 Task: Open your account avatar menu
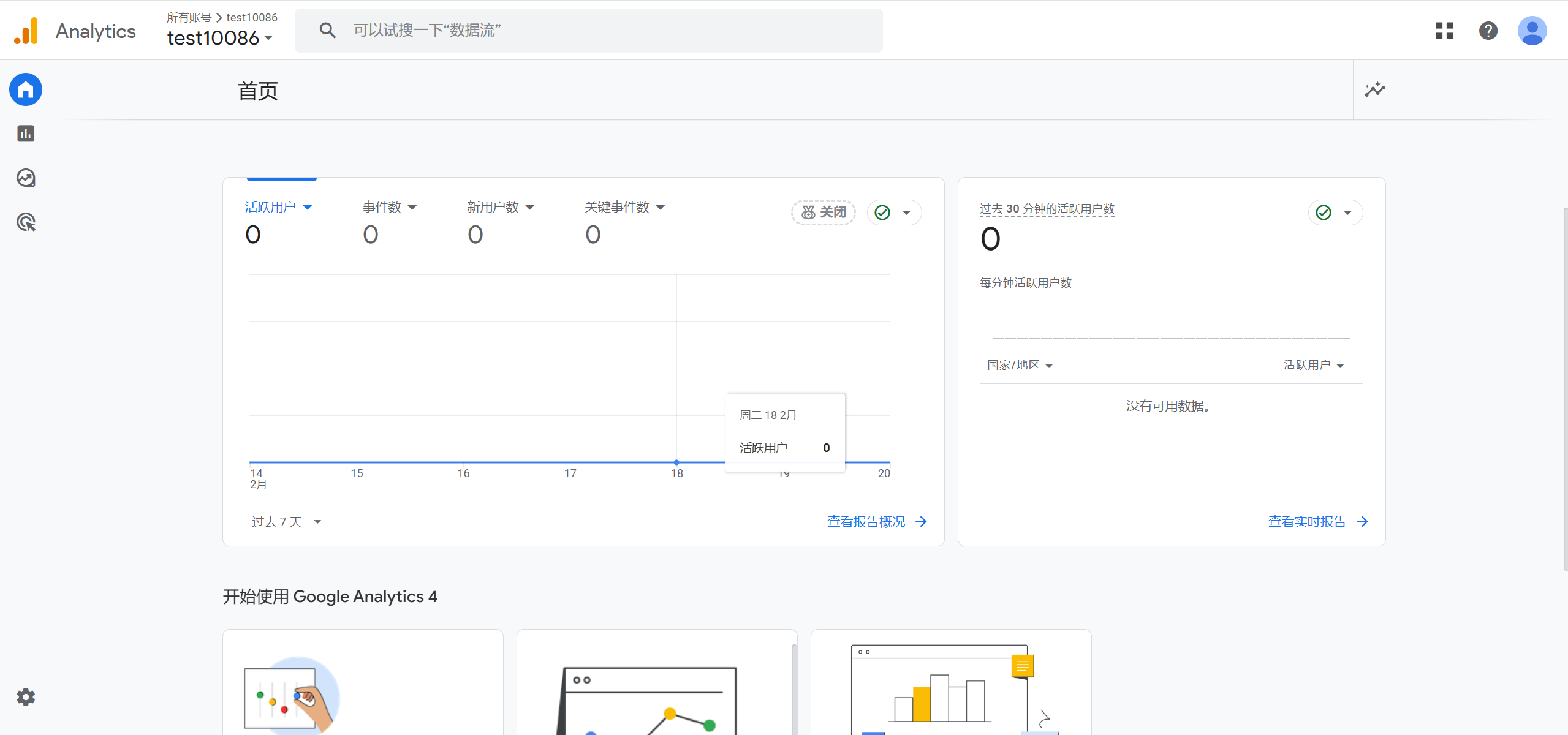pos(1532,30)
